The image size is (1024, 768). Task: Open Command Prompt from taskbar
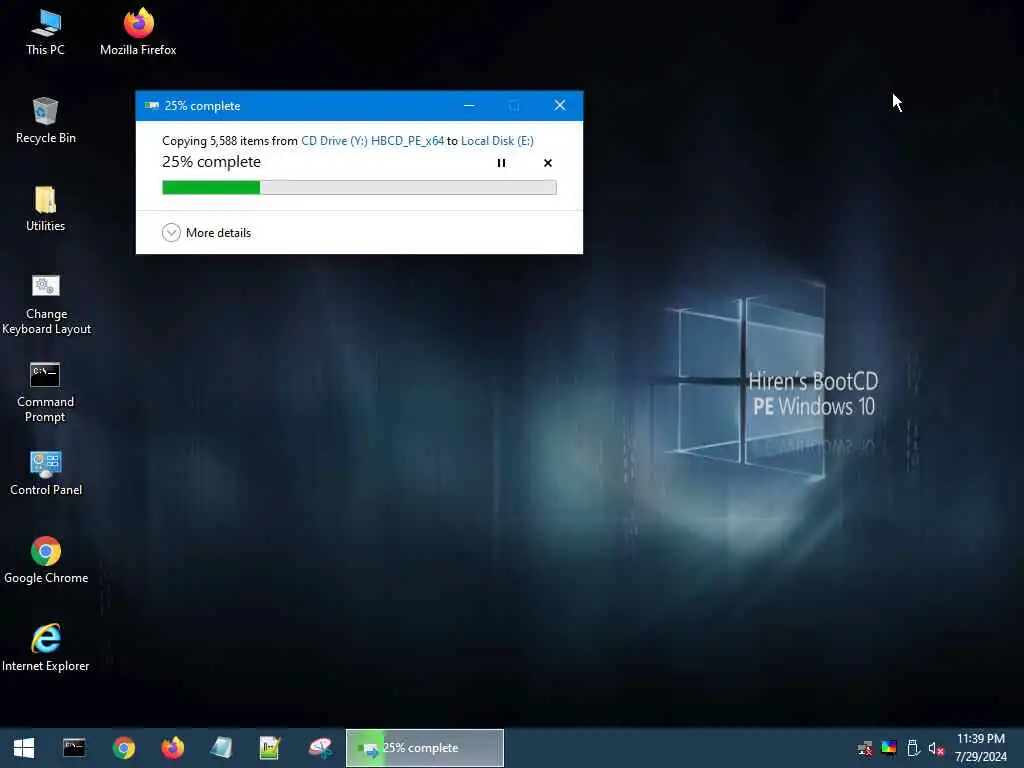(x=74, y=748)
